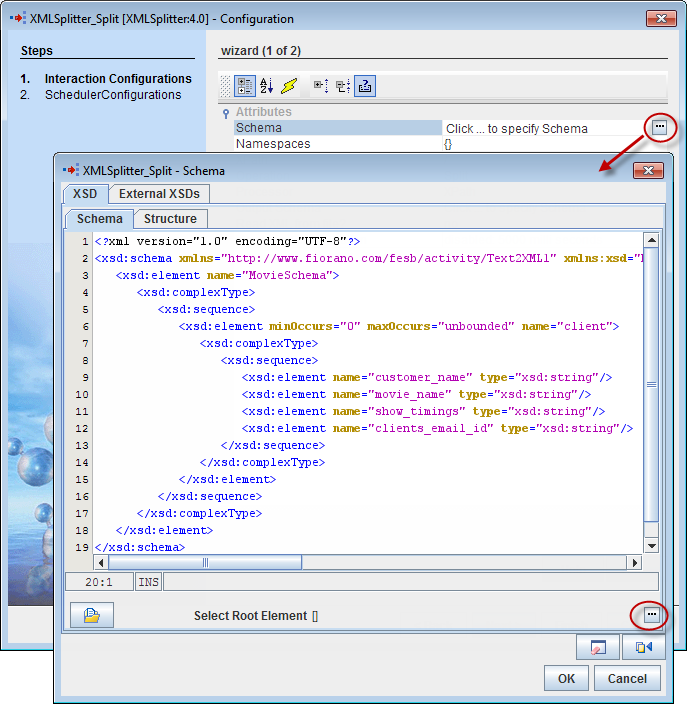The width and height of the screenshot is (687, 704).
Task: Click the show_timings element line
Action: pyautogui.click(x=423, y=411)
